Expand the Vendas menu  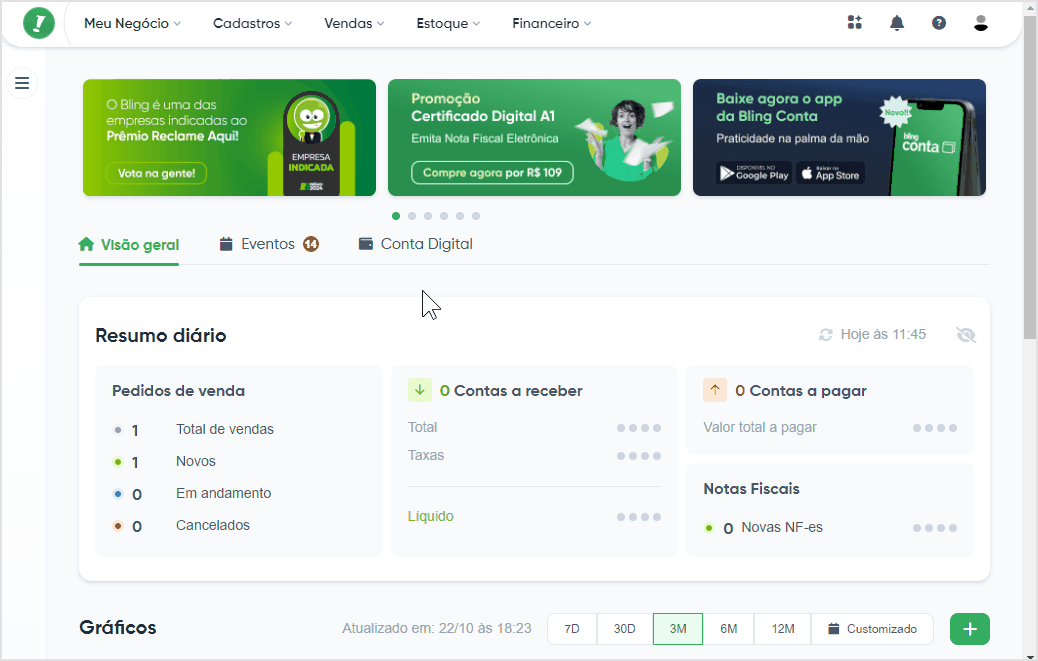pyautogui.click(x=354, y=23)
